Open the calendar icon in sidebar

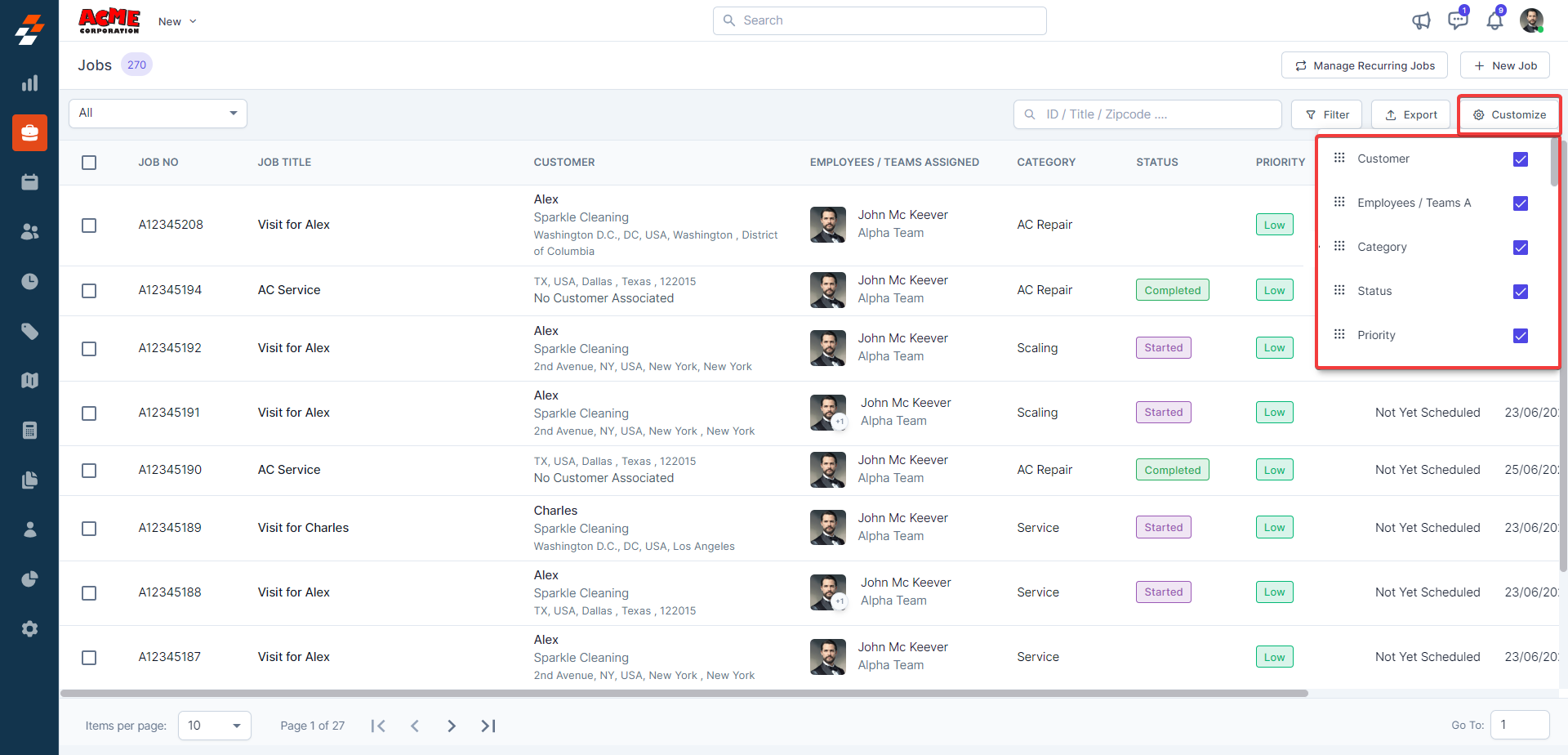(29, 182)
